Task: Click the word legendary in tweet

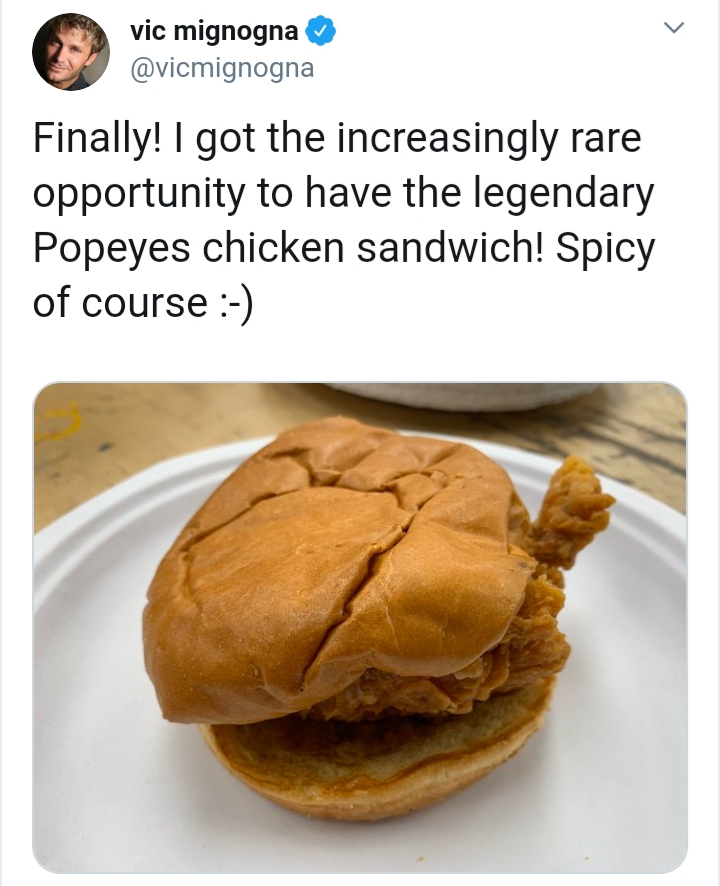Action: click(562, 194)
